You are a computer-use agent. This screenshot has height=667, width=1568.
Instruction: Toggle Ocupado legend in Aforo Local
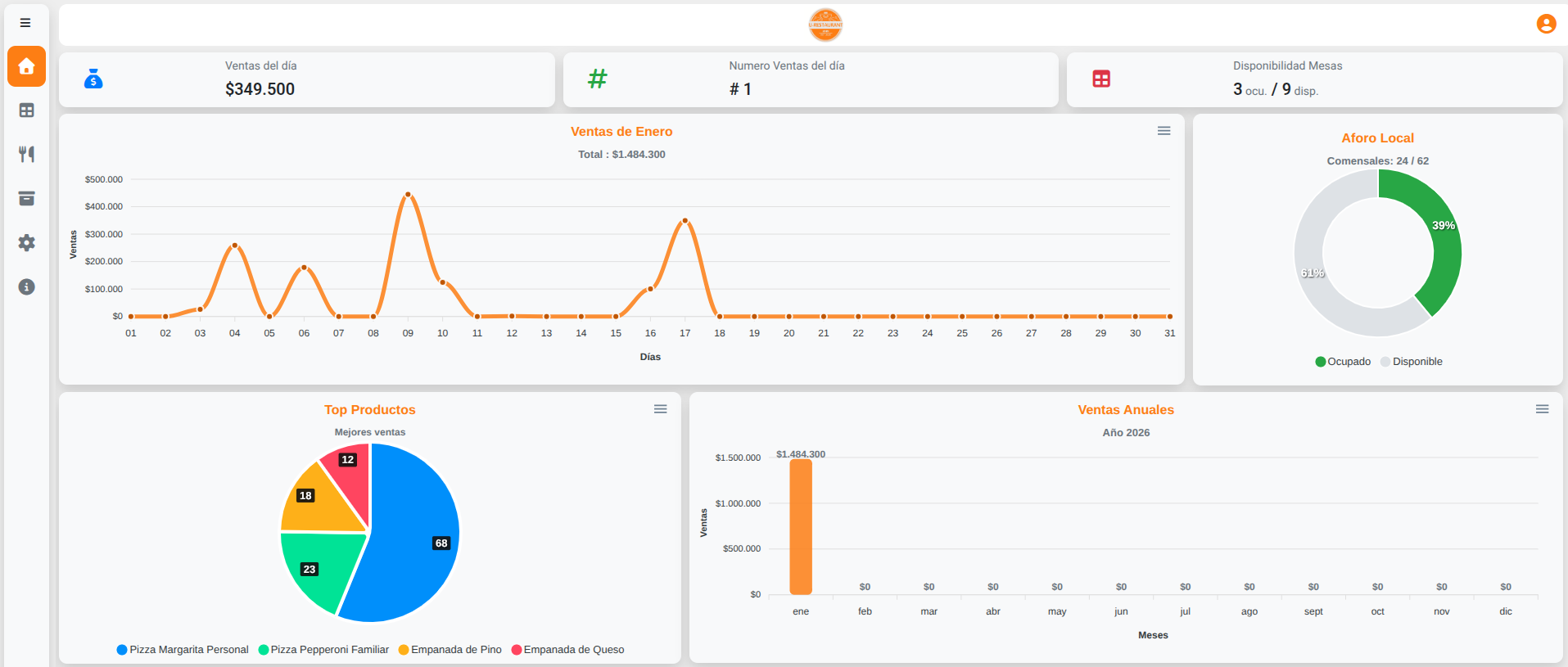pyautogui.click(x=1343, y=362)
